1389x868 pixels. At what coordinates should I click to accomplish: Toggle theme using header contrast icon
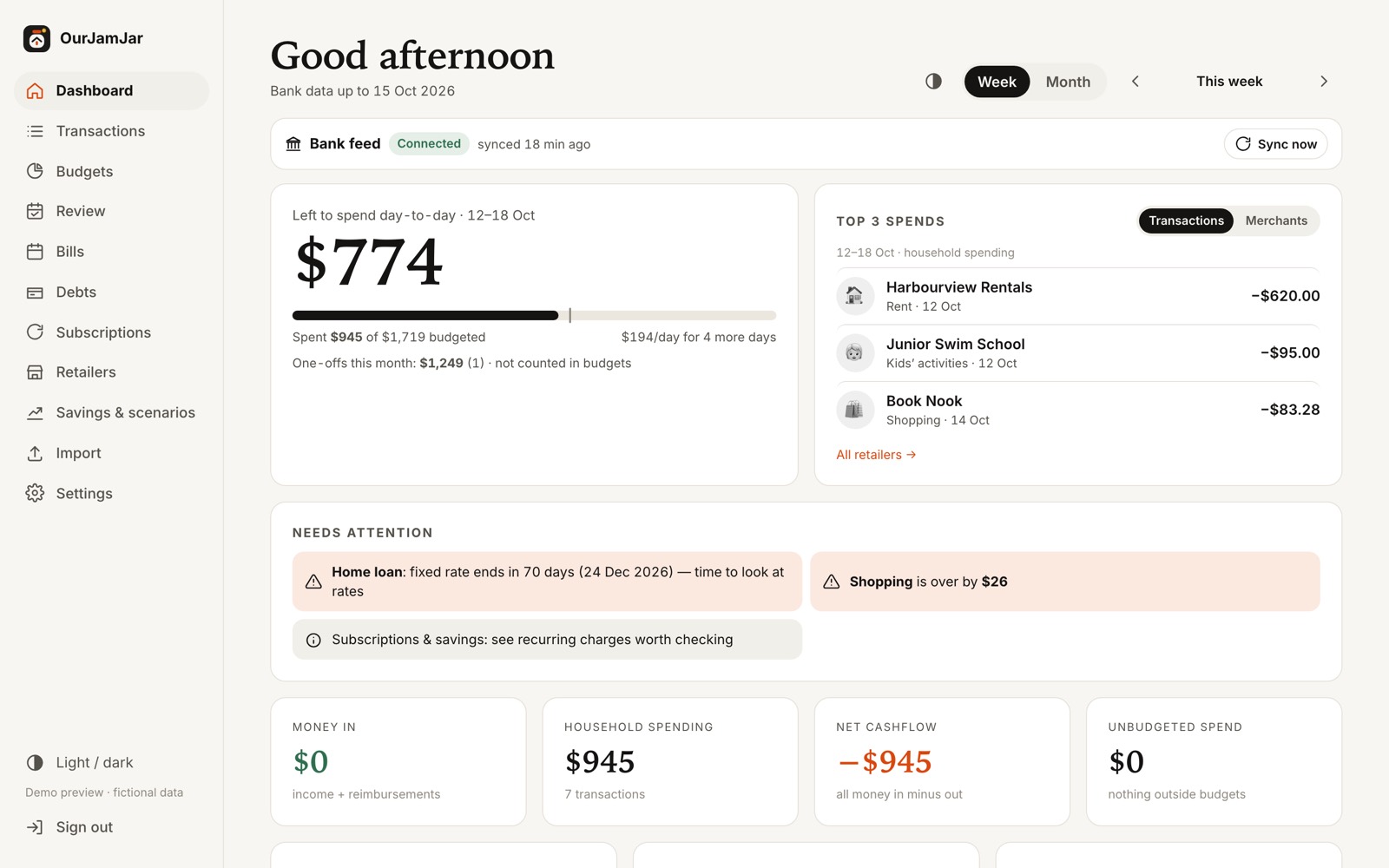click(933, 82)
